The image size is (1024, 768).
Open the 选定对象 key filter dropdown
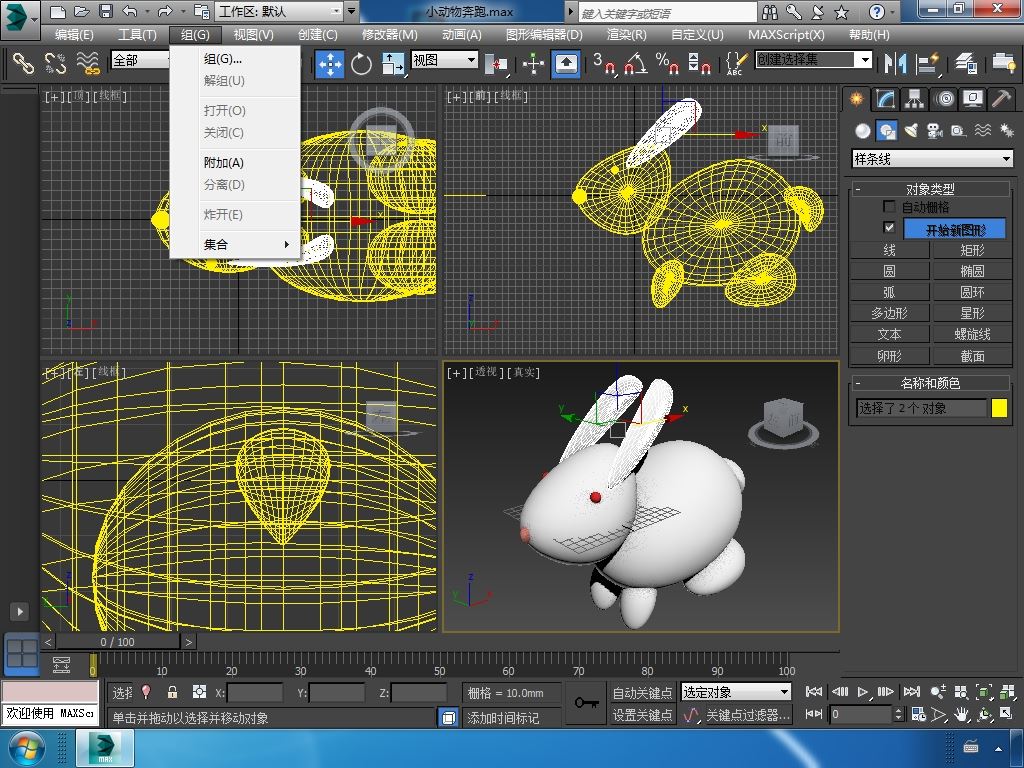[735, 692]
